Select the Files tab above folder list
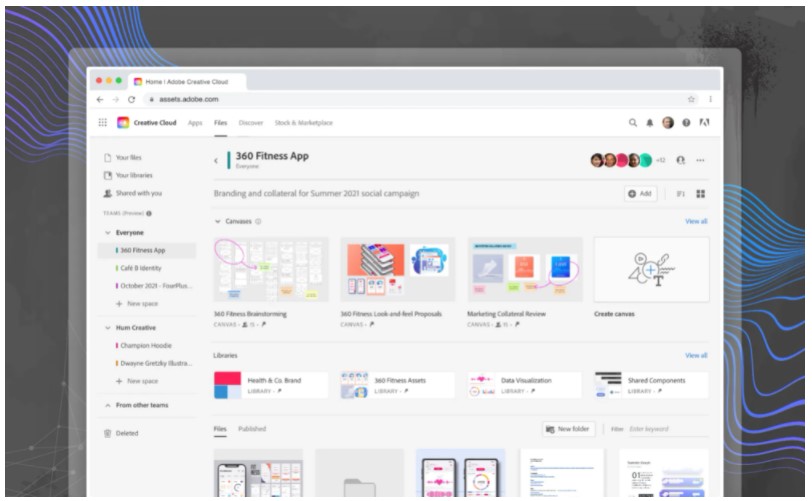This screenshot has height=501, width=812. pyautogui.click(x=220, y=429)
